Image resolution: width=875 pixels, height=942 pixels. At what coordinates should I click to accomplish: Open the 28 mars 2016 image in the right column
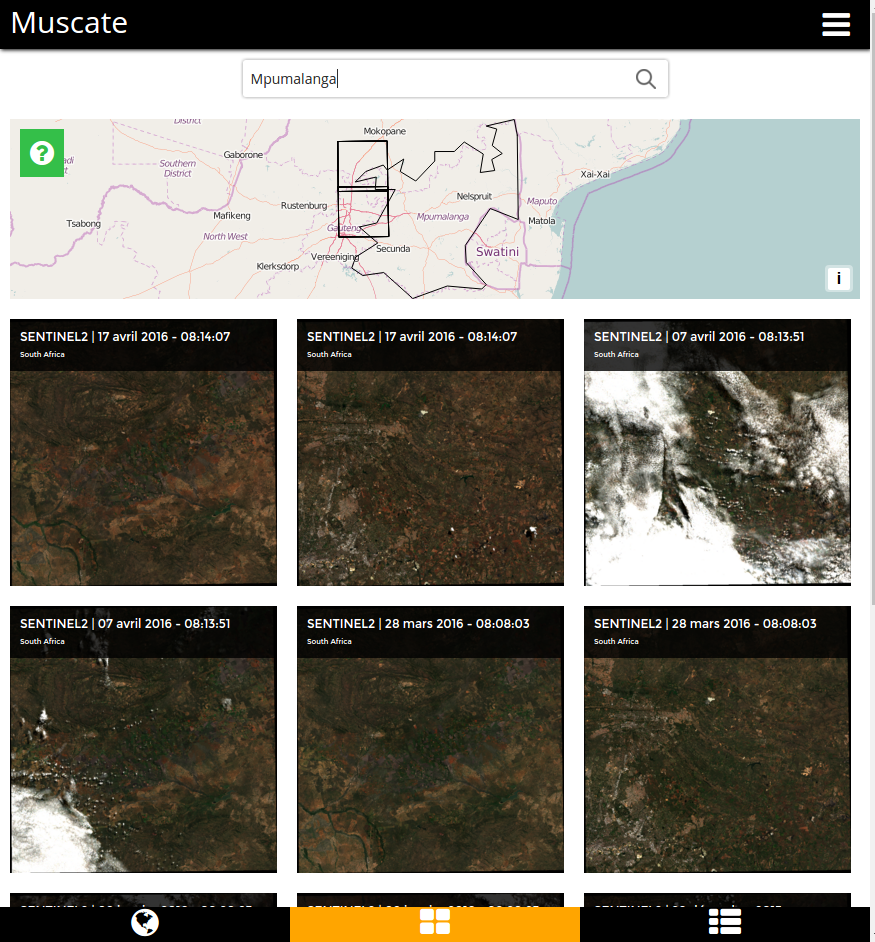coord(718,740)
